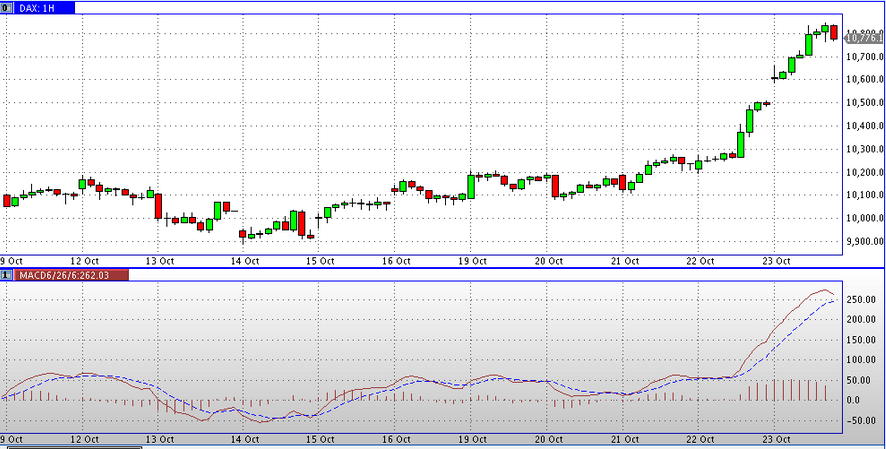
Task: Click the gray current price tag 10,776.1
Action: click(x=863, y=36)
